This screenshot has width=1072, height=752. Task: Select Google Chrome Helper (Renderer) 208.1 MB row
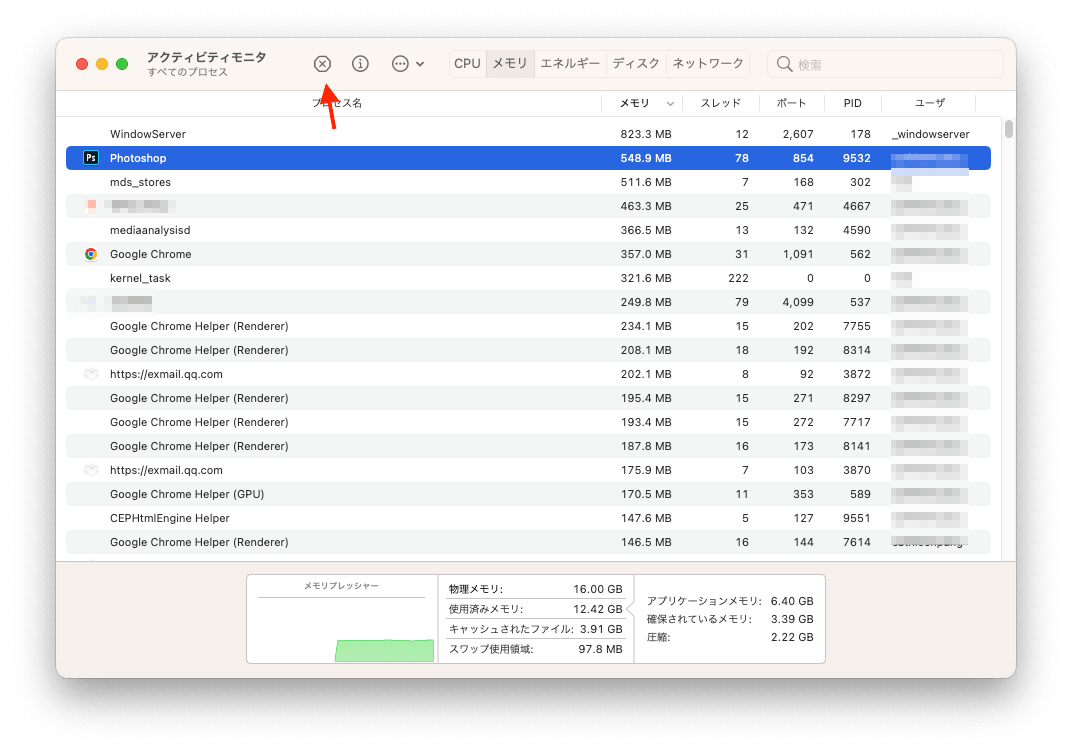(528, 350)
